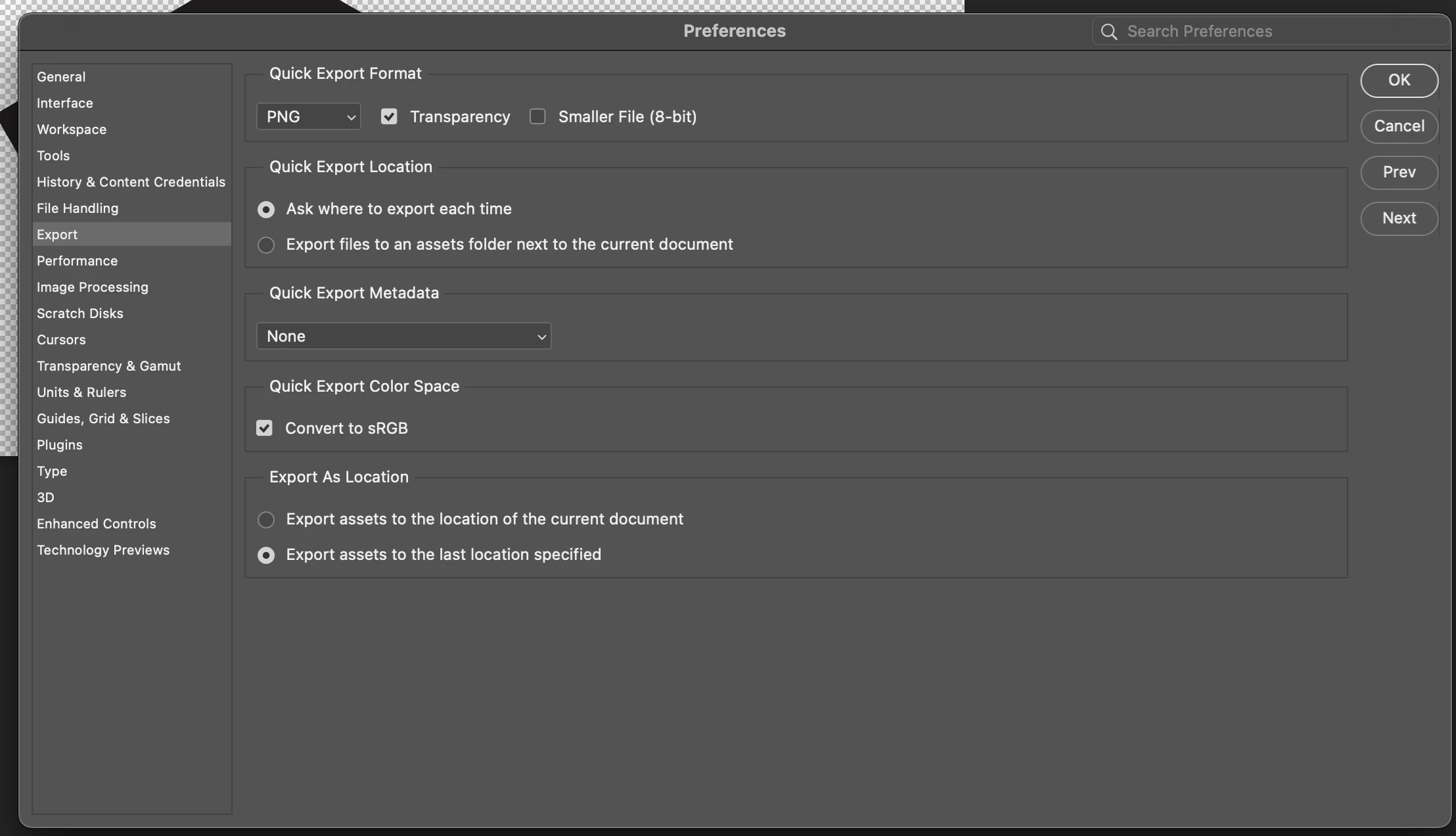
Task: Toggle the Transparency checkbox
Action: tap(389, 117)
